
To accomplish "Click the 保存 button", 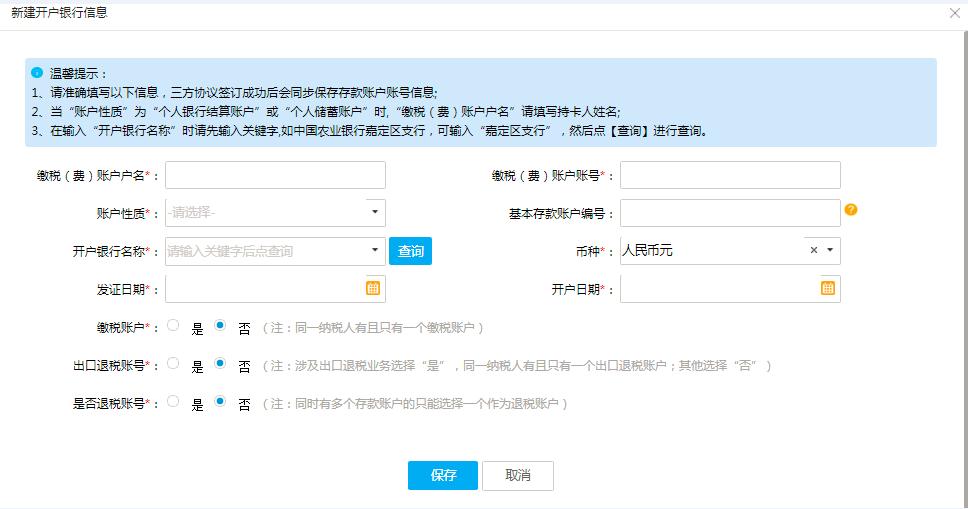I will click(443, 475).
